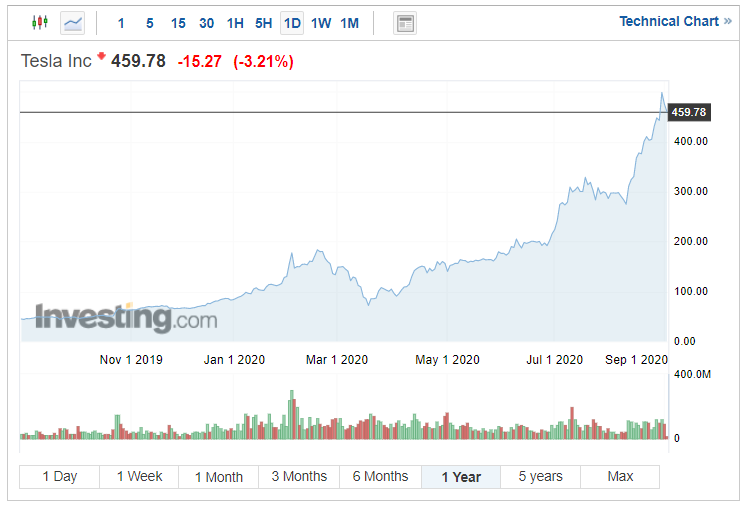Toggle the 1D daily interval

pos(292,23)
